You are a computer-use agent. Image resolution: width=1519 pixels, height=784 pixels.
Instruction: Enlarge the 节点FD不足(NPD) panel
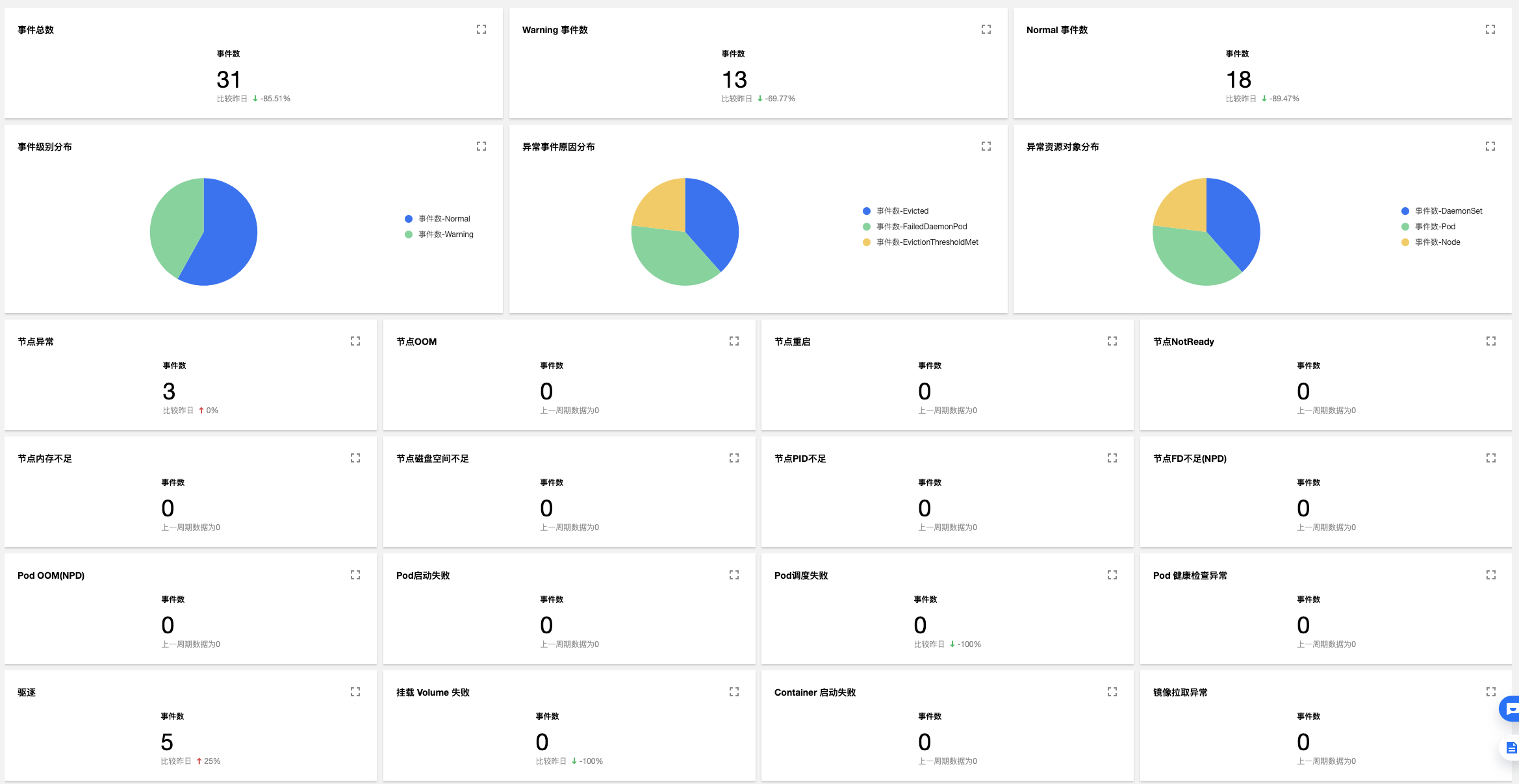[x=1491, y=458]
